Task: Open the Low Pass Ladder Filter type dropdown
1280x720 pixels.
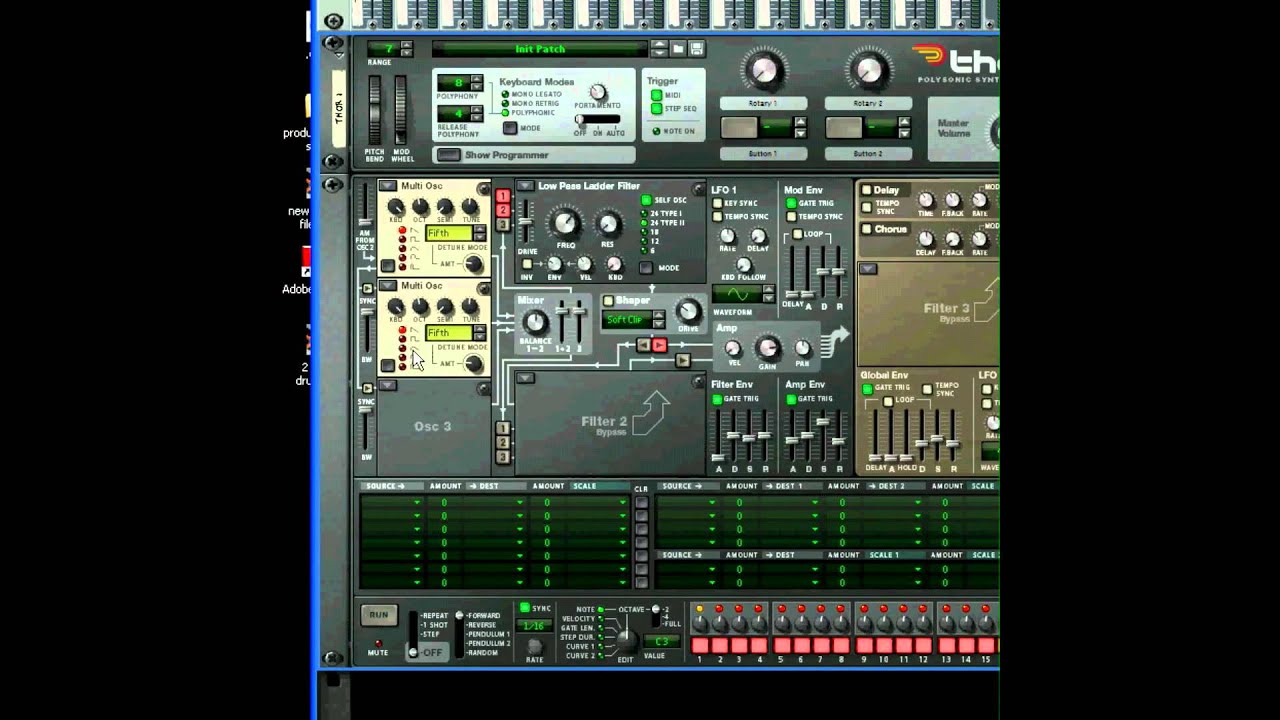Action: (525, 186)
